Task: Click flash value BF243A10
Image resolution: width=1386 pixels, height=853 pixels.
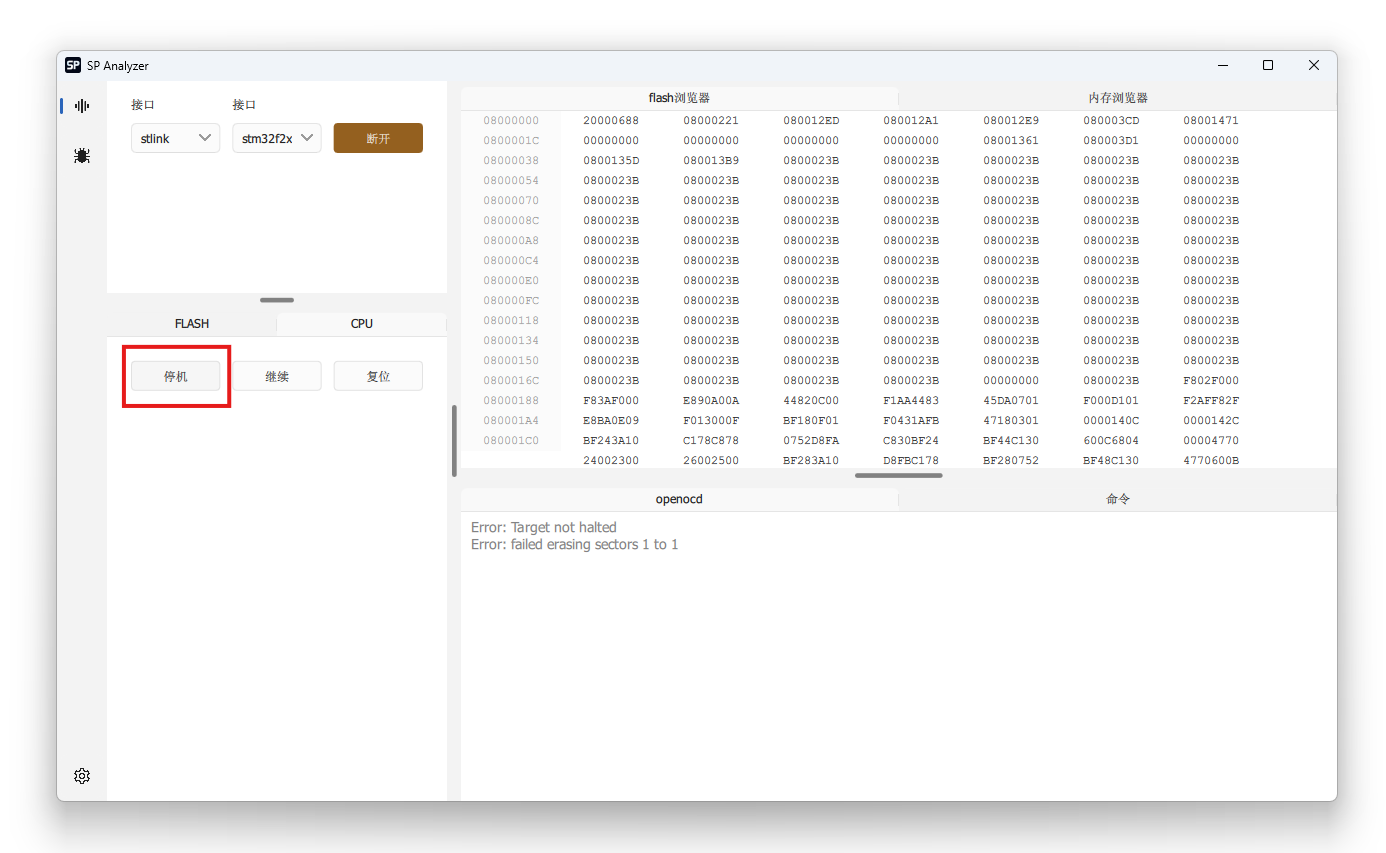Action: [611, 440]
